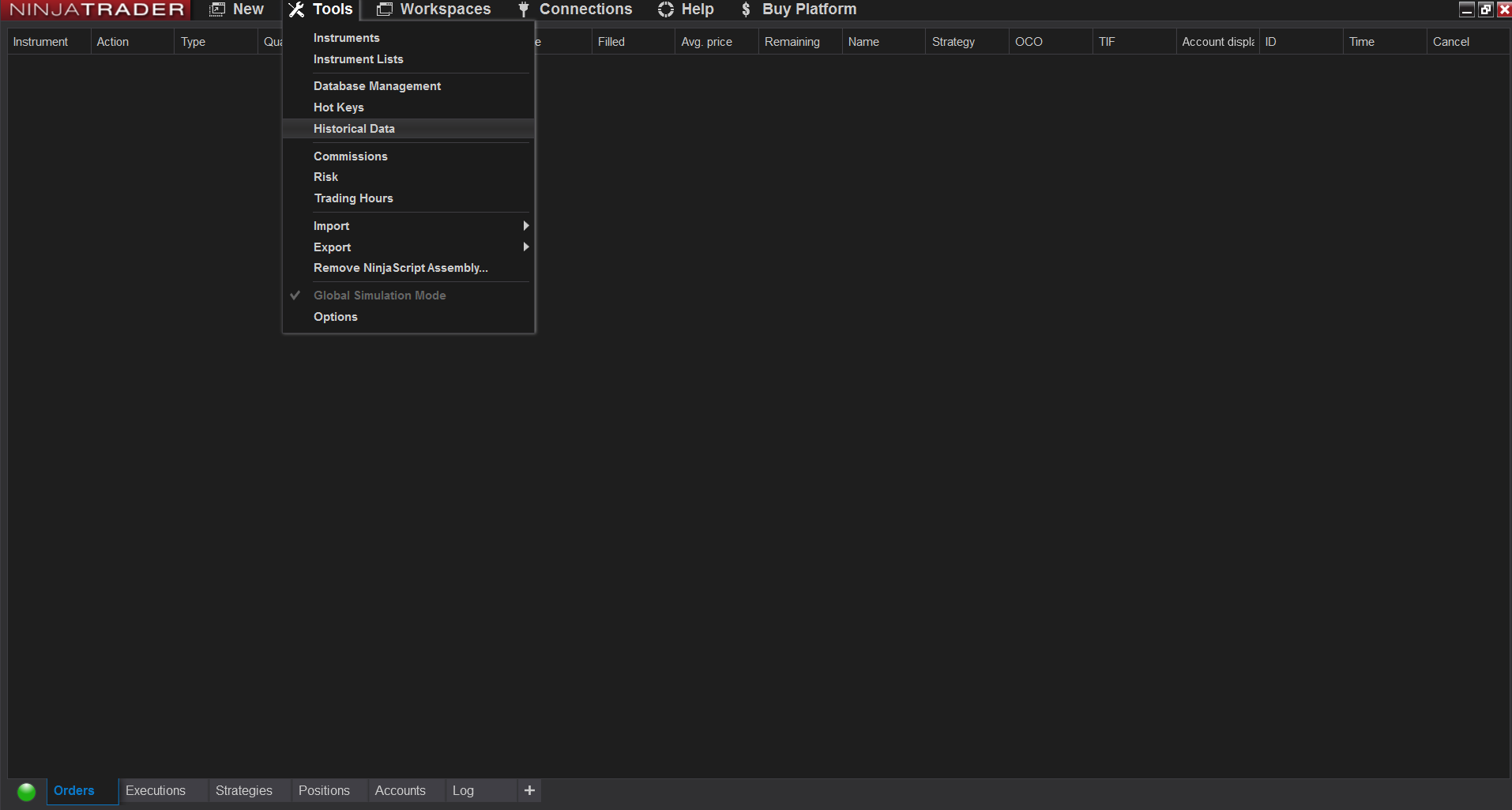Screen dimensions: 1512x810
Task: Sort by Name column header
Action: point(884,42)
